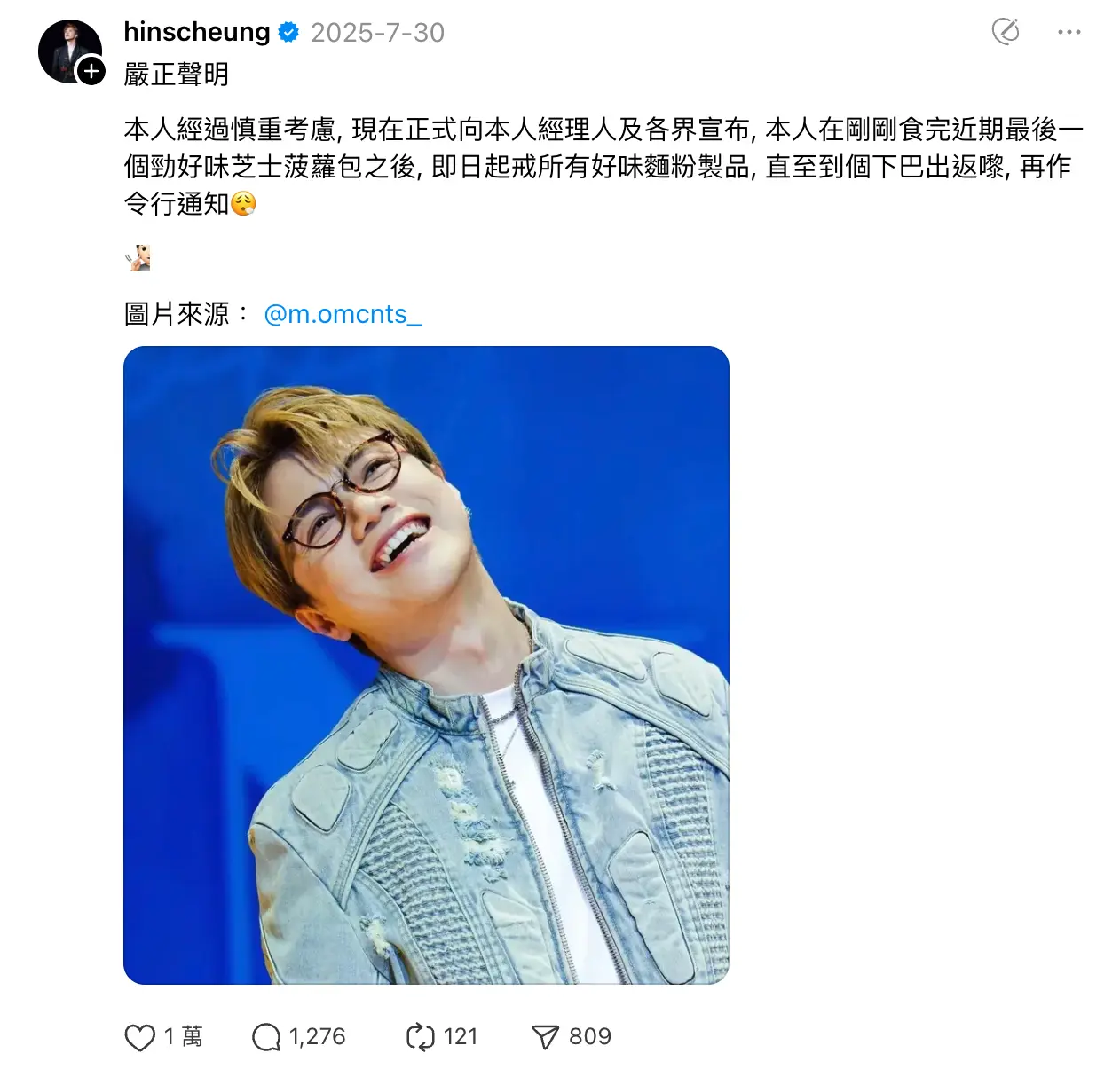
Task: Click the blue verified badge next to hinscheung
Action: tap(288, 33)
